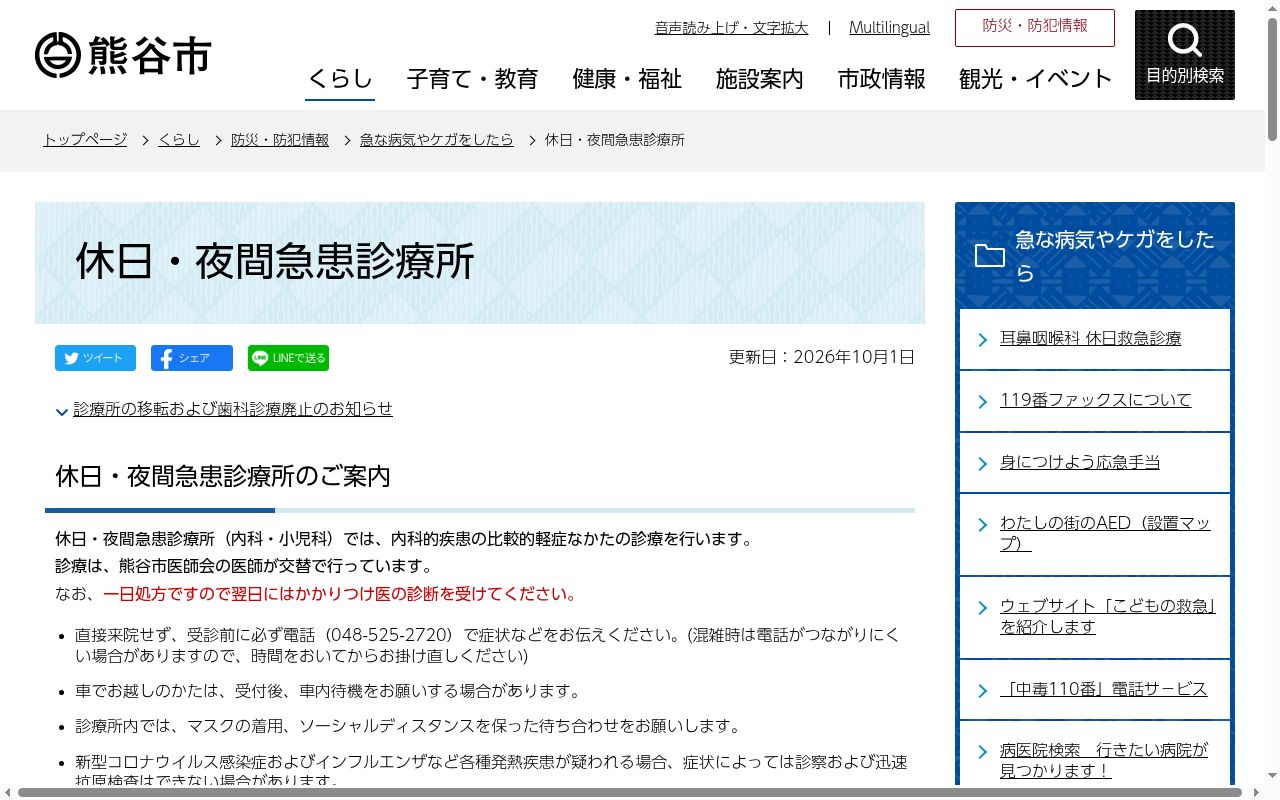Click the horizontal scrollbar thumb
1280x800 pixels.
tap(630, 792)
